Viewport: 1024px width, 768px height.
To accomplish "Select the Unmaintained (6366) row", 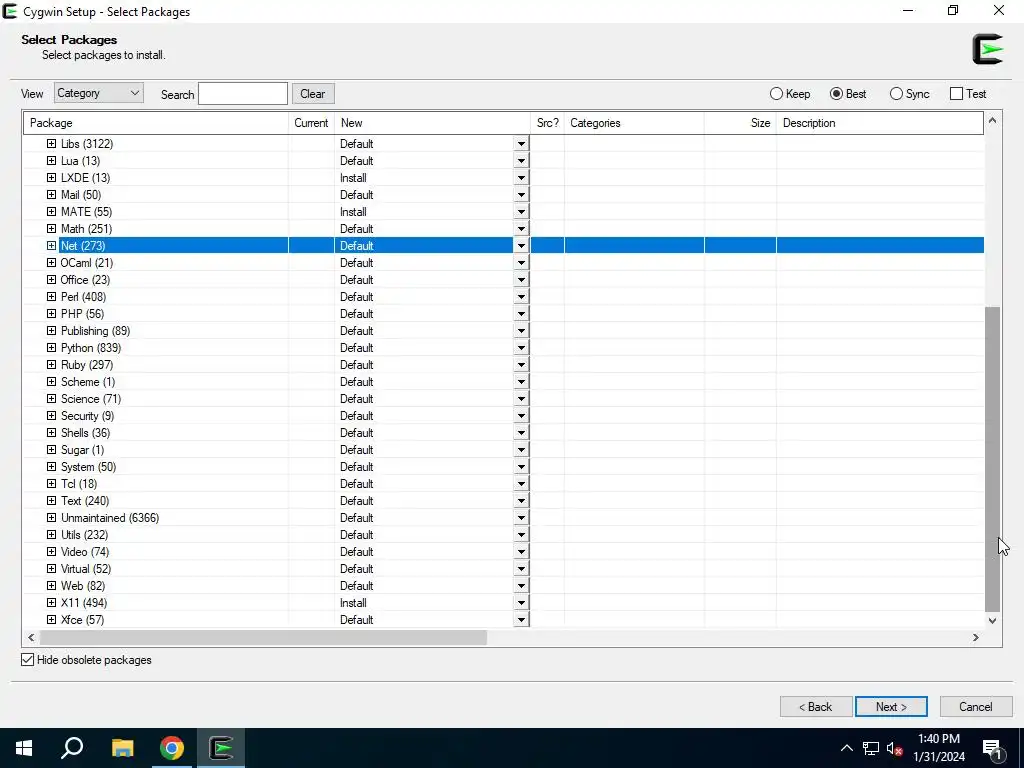I will pos(504,518).
